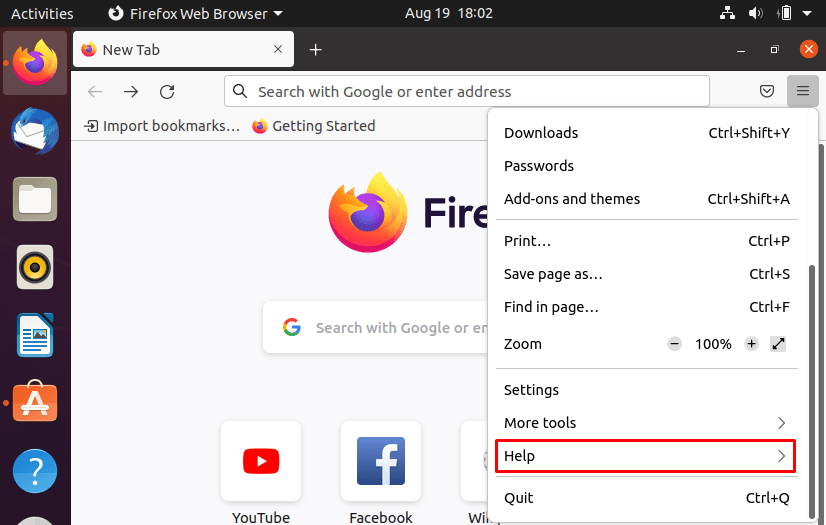Select Quit from the menu
Image resolution: width=826 pixels, height=525 pixels.
click(x=646, y=498)
